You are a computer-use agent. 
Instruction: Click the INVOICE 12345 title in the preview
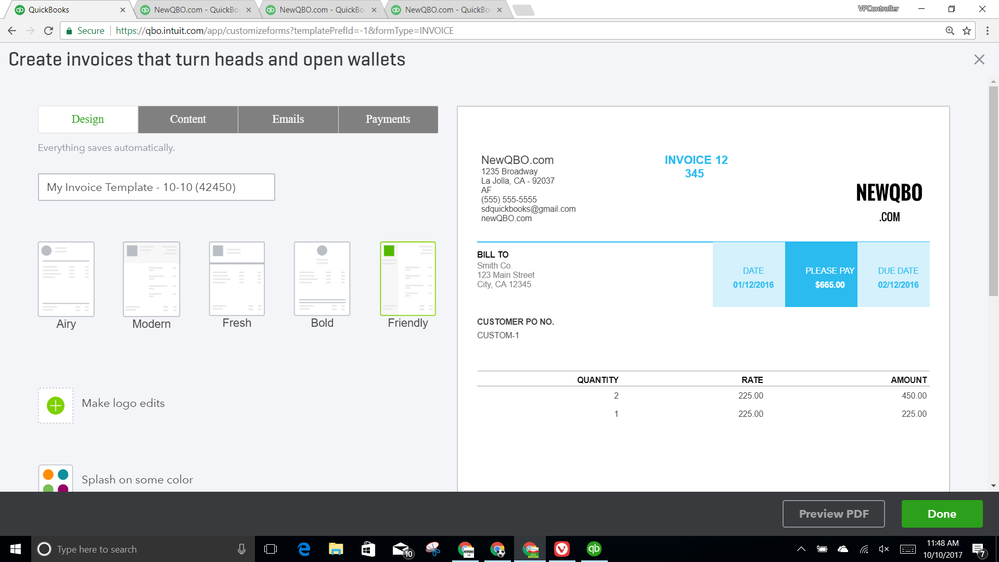(x=696, y=166)
